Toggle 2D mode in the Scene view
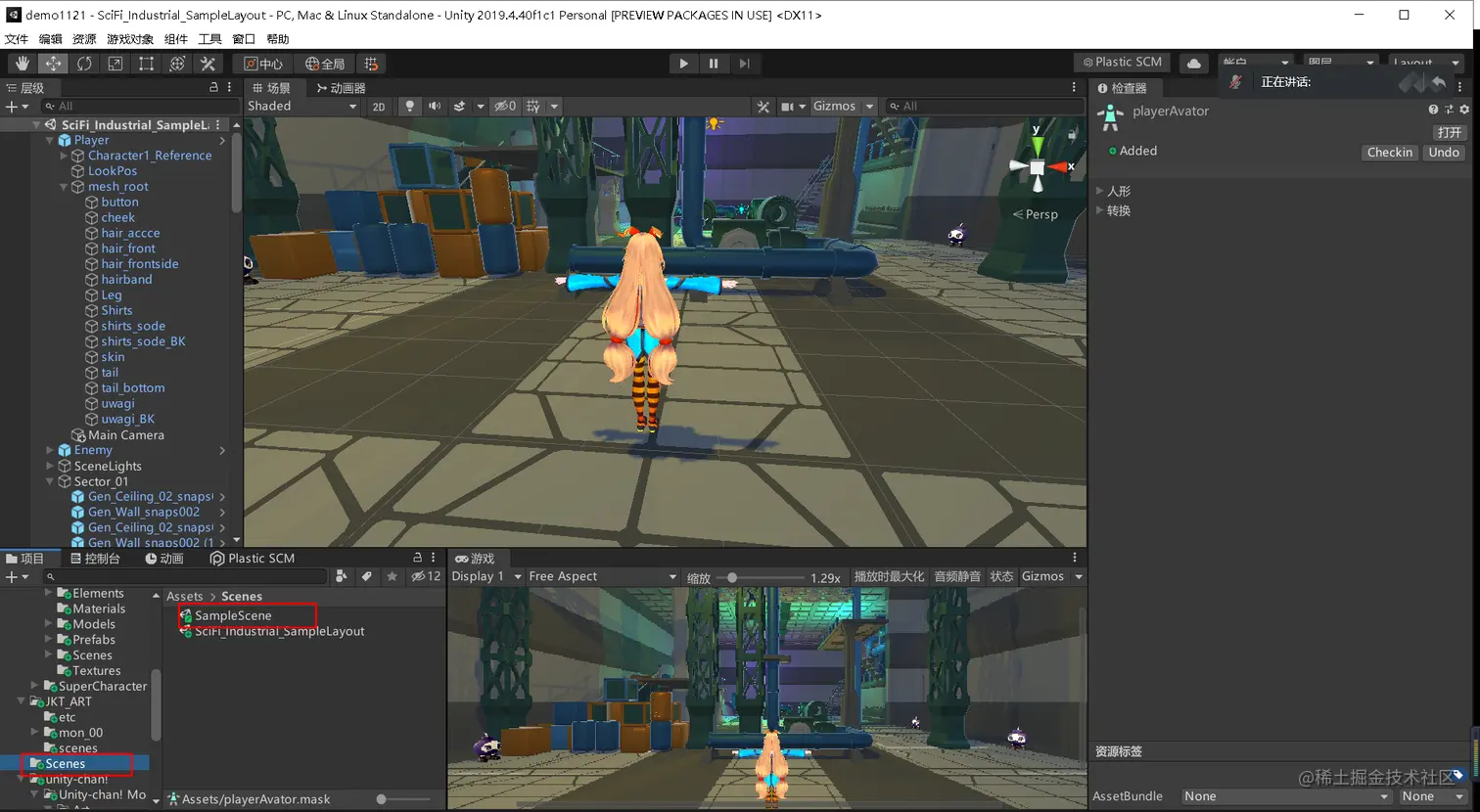Viewport: 1480px width, 812px height. [379, 107]
